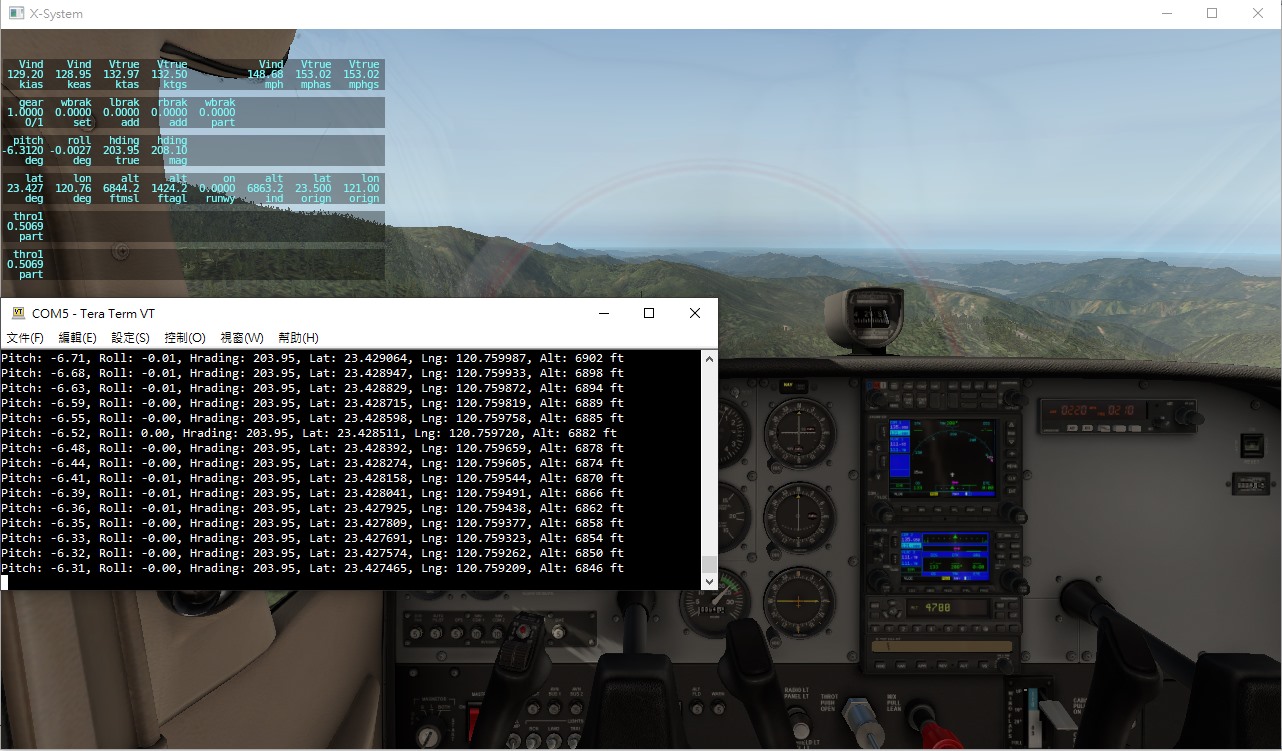
Task: Open the 文件(F) file menu
Action: point(25,338)
